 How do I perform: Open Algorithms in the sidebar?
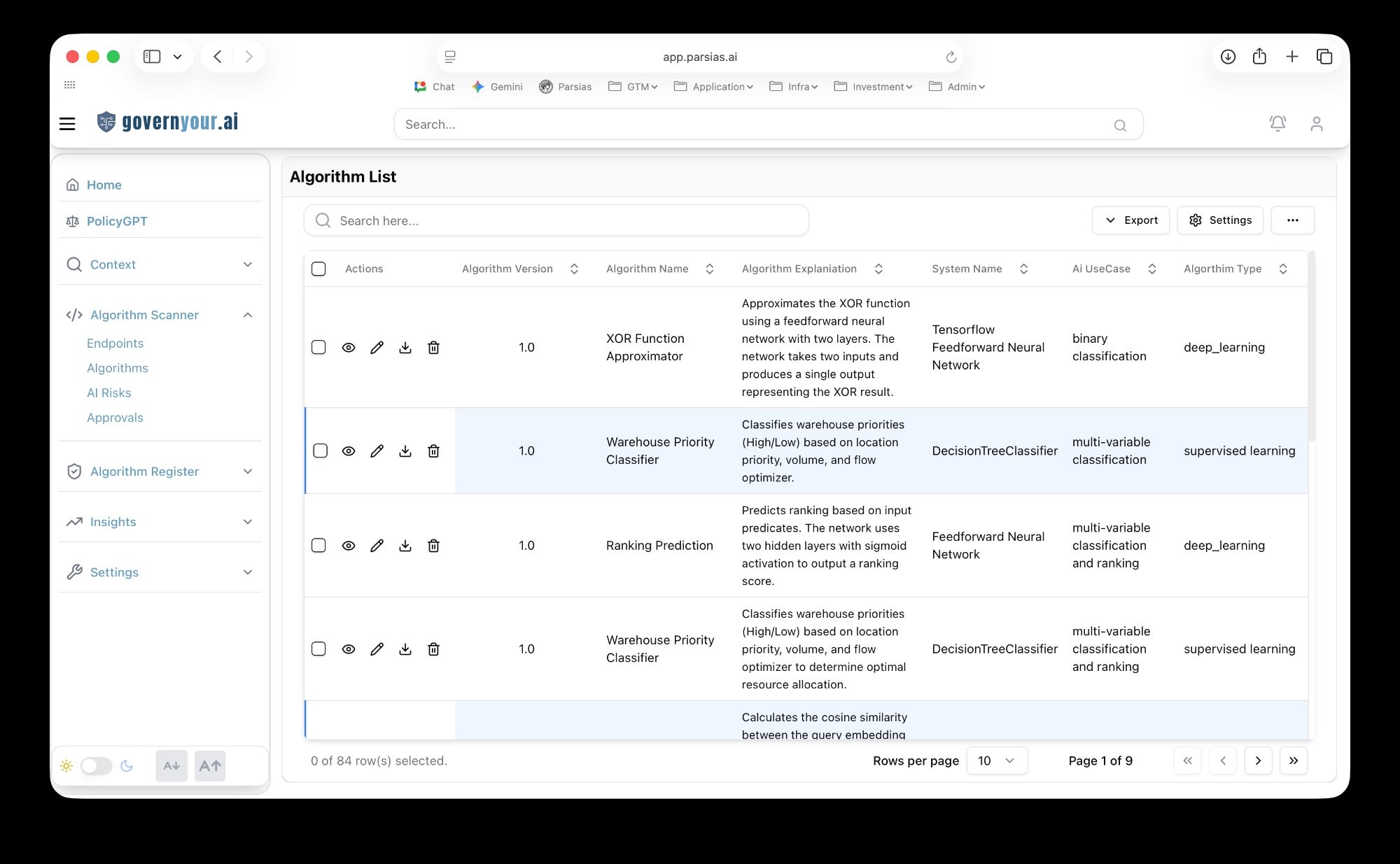pyautogui.click(x=118, y=368)
